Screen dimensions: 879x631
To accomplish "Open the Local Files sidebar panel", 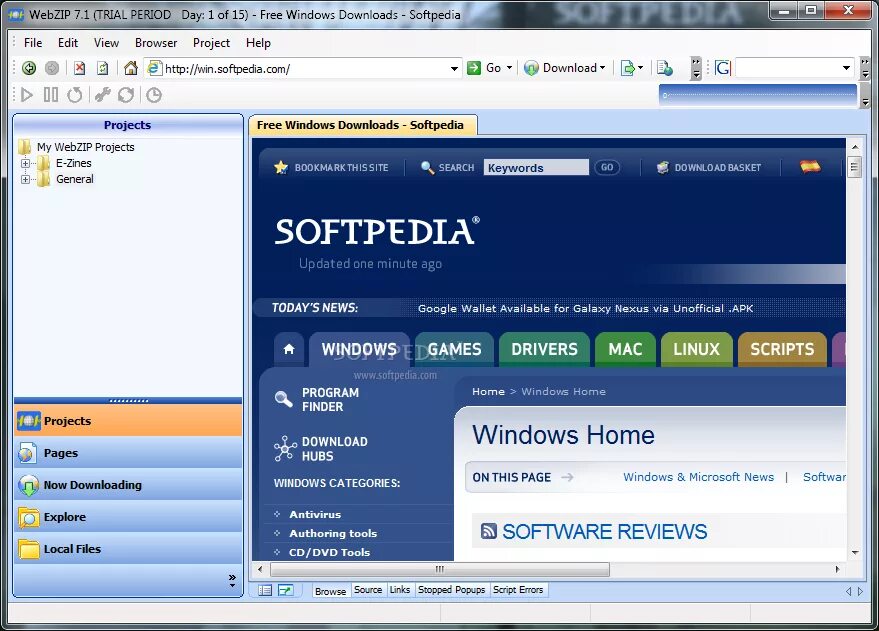I will [128, 549].
